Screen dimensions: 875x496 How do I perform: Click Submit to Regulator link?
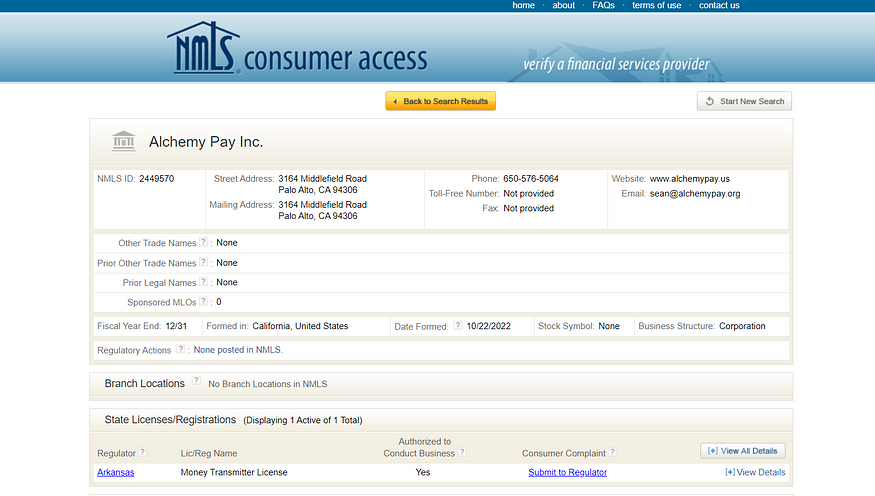click(568, 472)
